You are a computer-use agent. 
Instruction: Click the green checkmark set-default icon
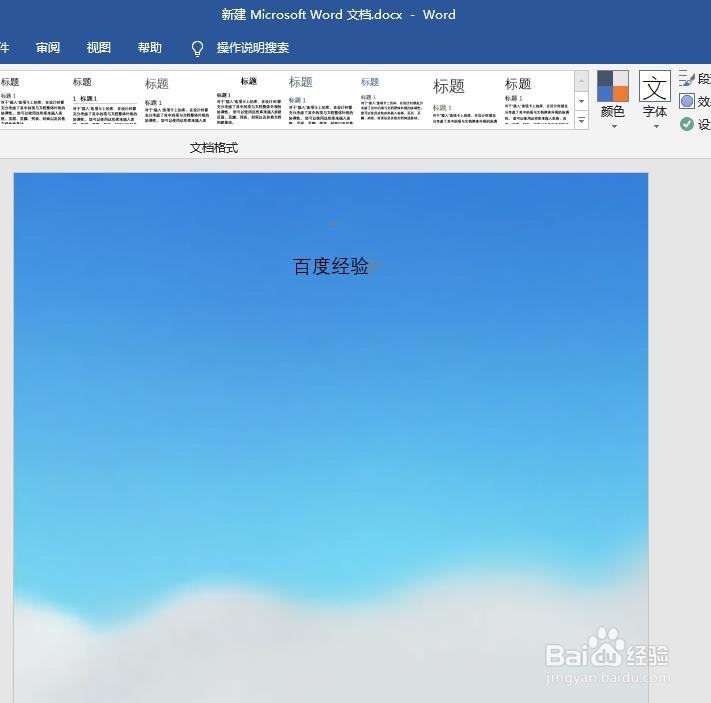tap(687, 124)
